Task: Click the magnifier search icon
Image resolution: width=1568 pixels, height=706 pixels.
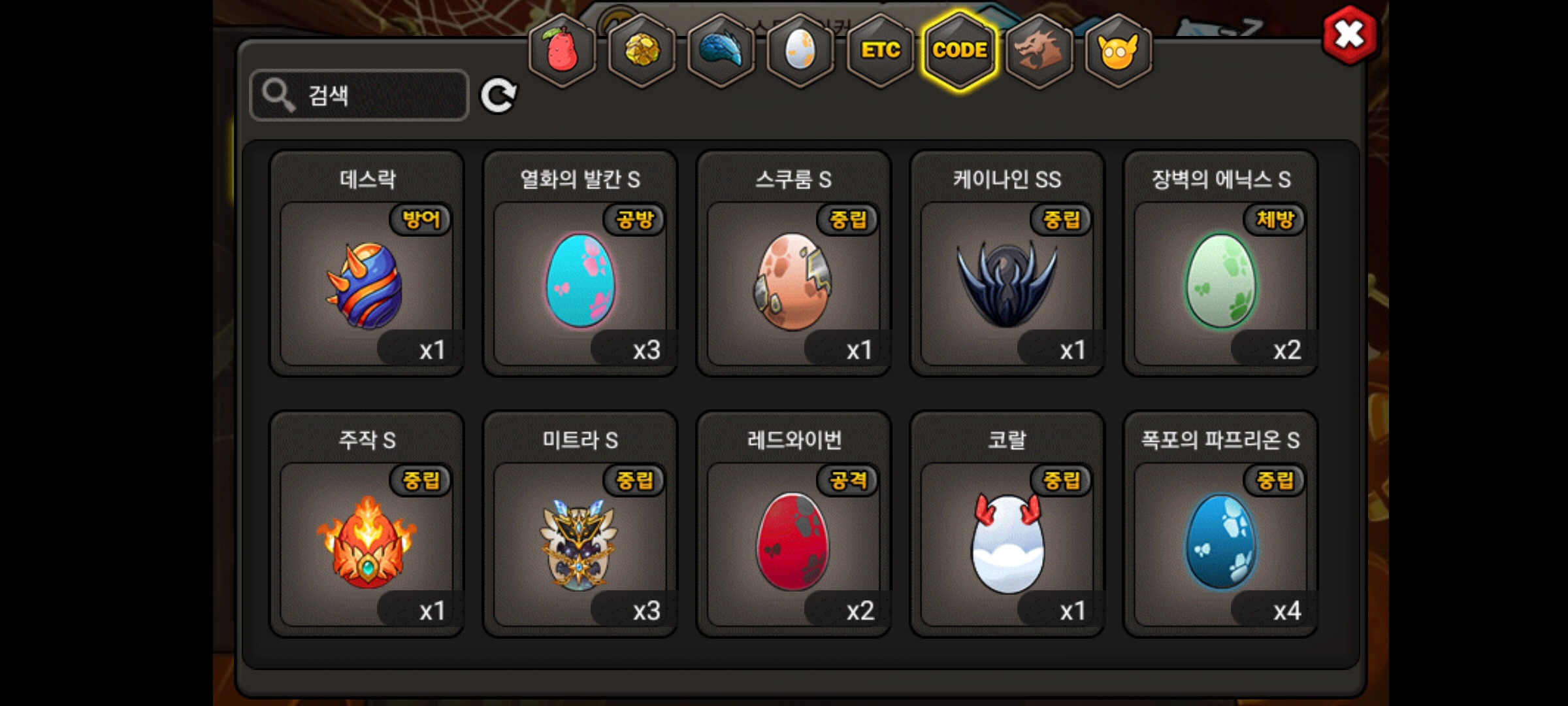Action: tap(278, 95)
